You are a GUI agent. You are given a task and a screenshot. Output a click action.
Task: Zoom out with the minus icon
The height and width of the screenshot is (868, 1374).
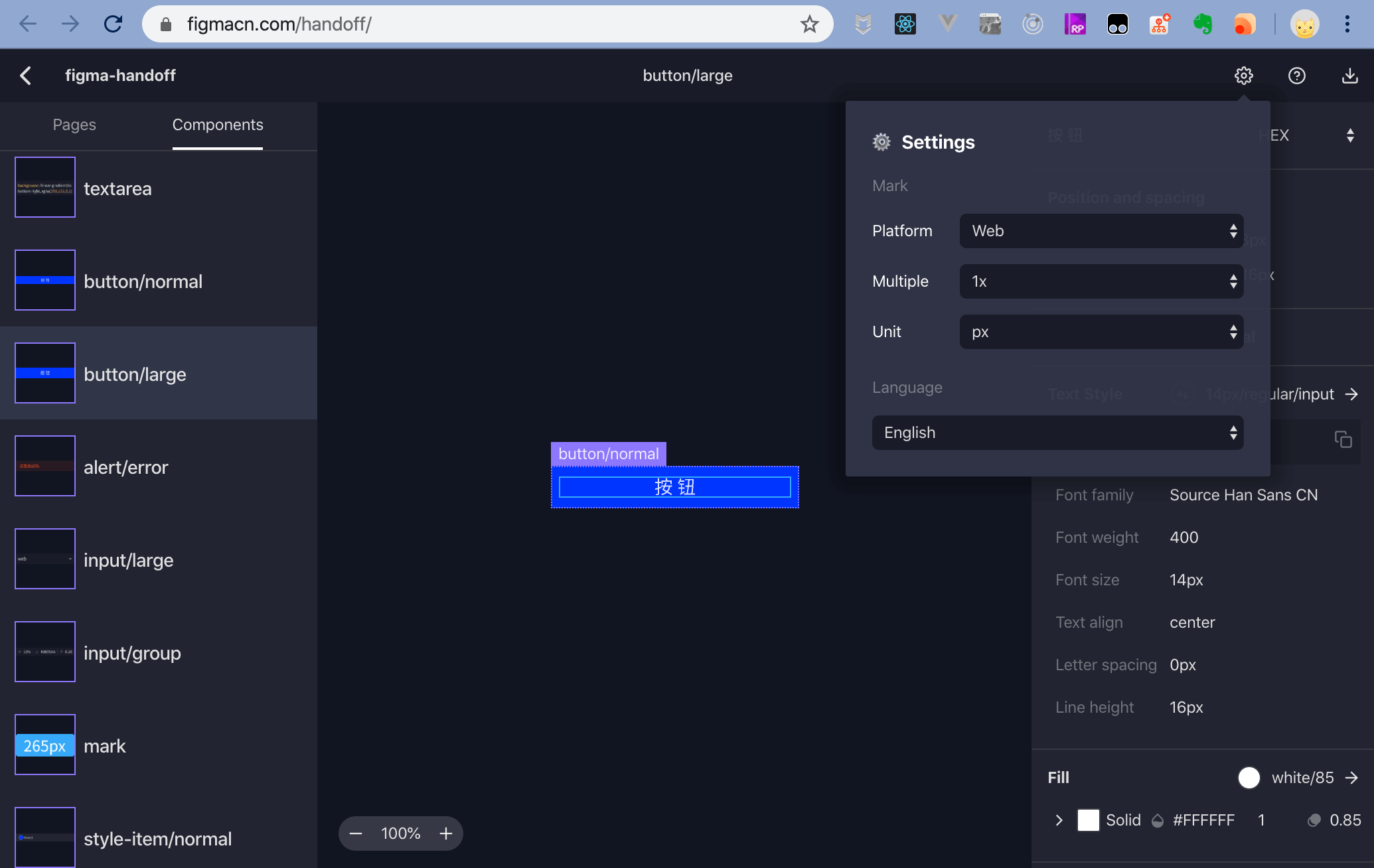click(x=356, y=833)
